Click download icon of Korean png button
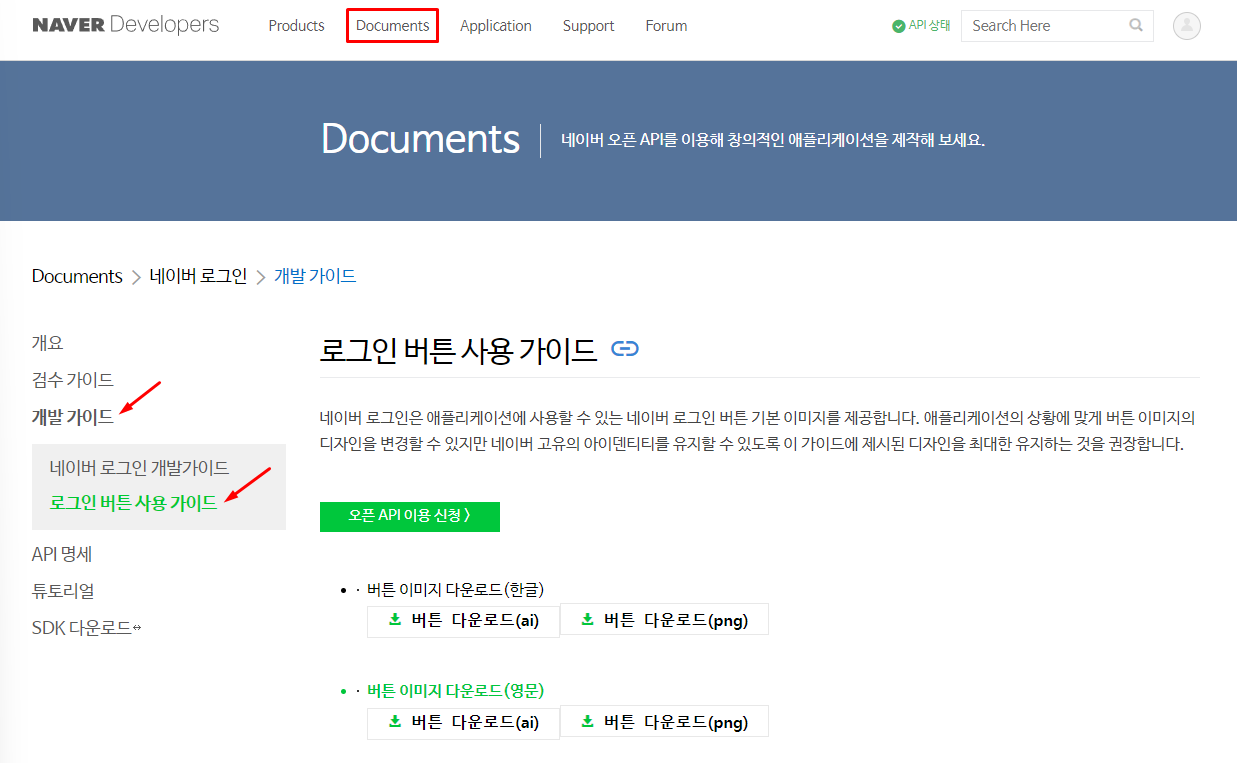This screenshot has height=763, width=1237. 587,619
